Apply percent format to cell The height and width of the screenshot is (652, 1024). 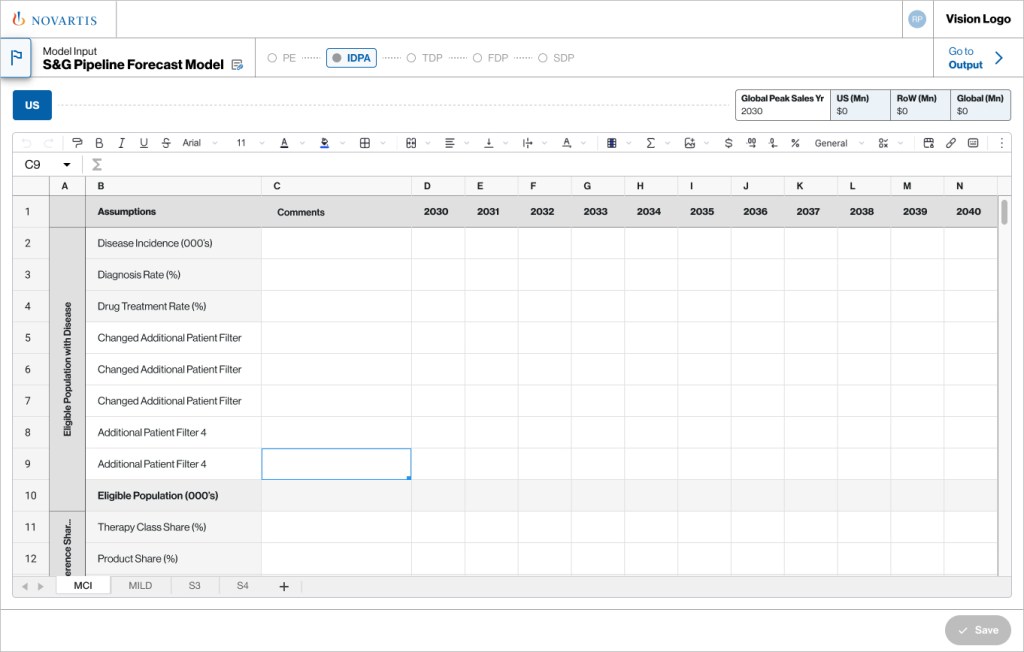(795, 143)
